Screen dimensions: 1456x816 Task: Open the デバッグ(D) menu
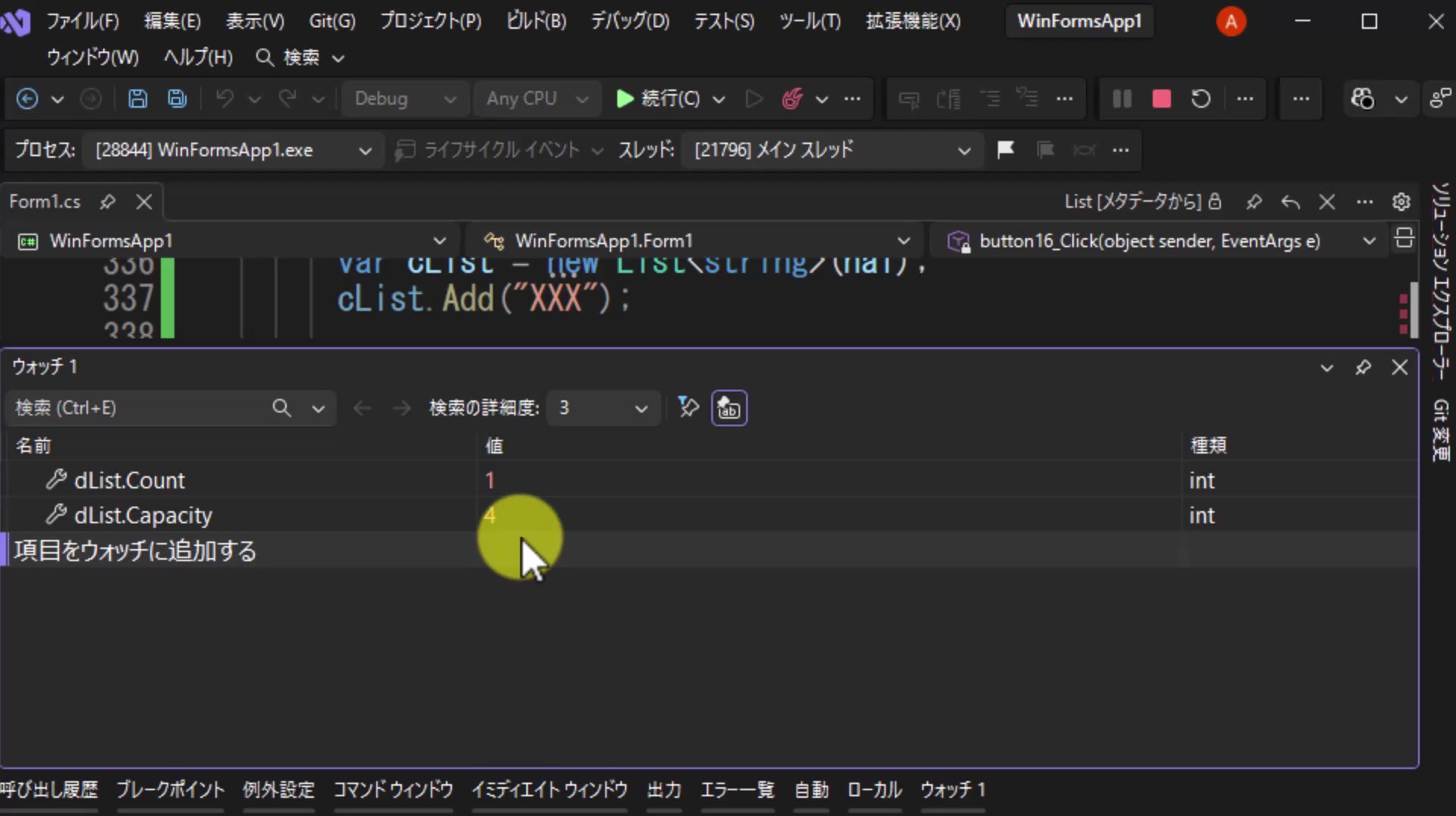[630, 21]
